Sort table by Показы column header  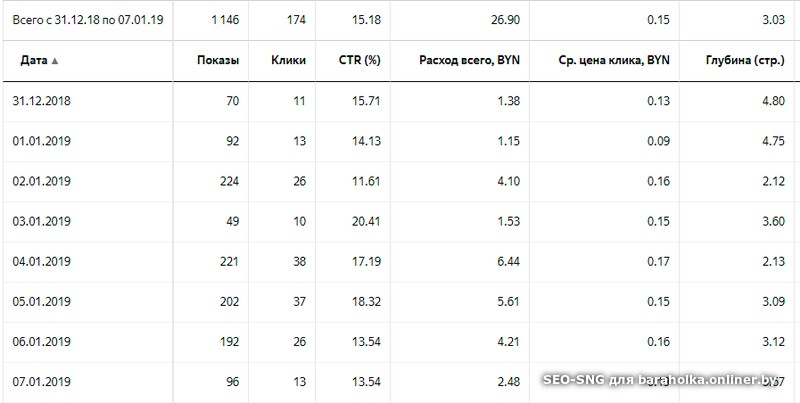[x=219, y=61]
